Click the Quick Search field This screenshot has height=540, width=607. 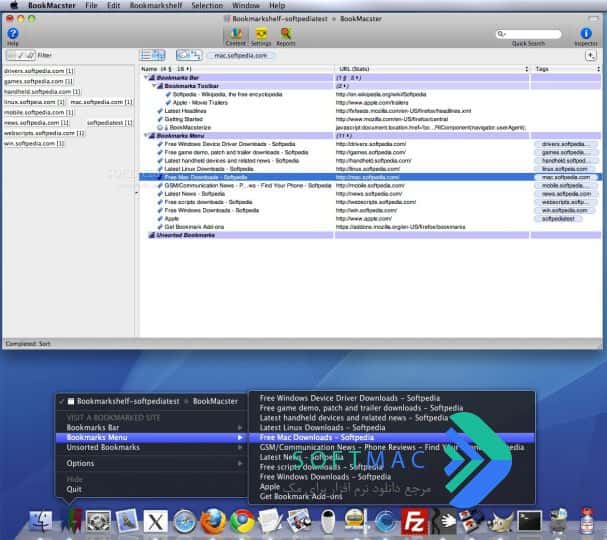528,34
